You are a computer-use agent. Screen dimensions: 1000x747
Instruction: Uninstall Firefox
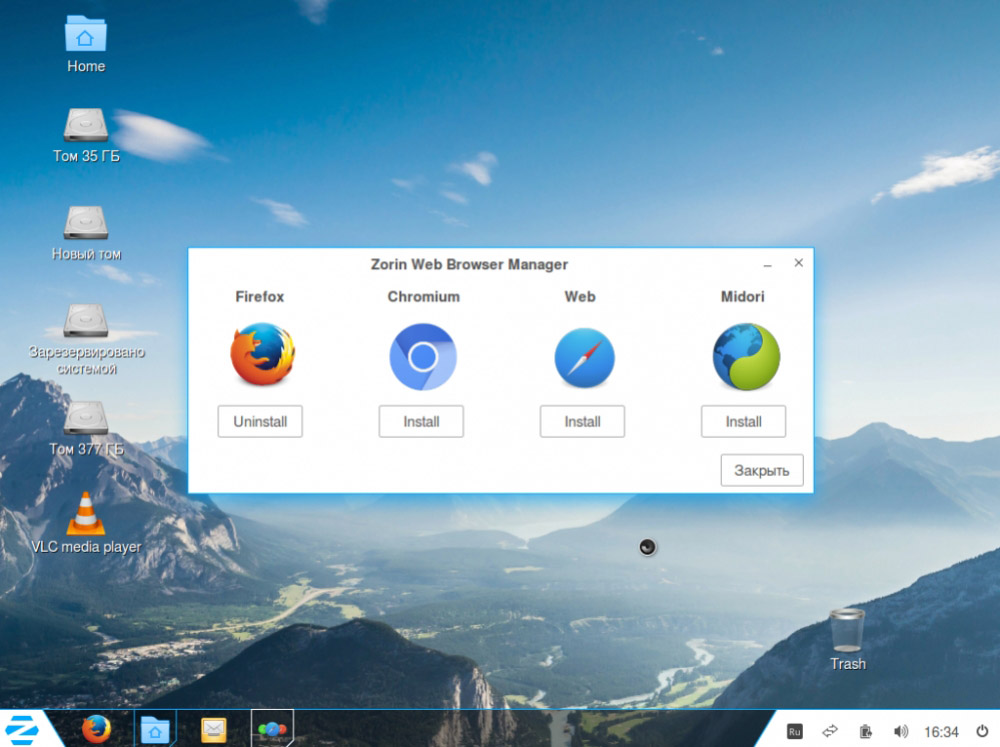[x=260, y=422]
